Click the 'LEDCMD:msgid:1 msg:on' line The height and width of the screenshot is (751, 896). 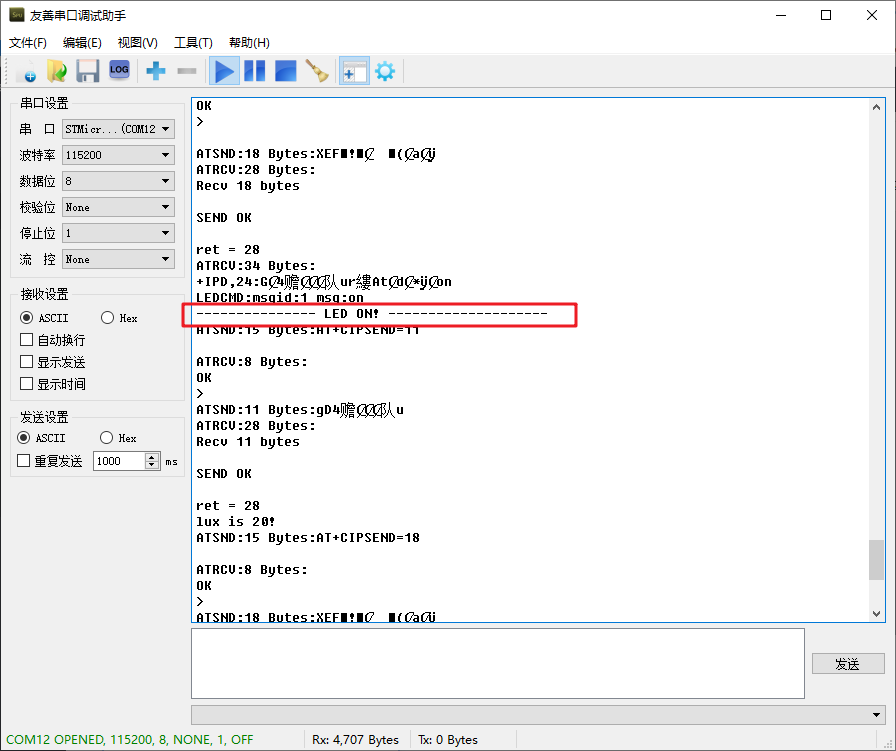280,298
